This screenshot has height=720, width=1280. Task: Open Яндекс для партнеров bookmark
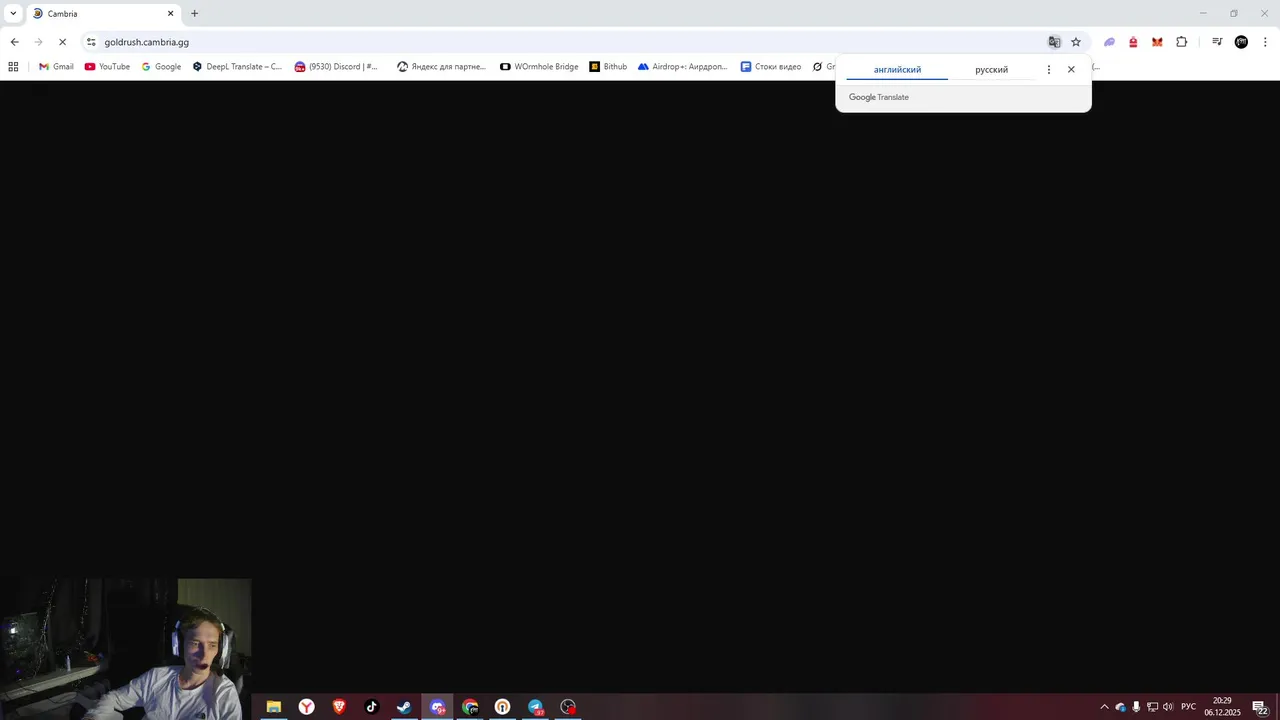441,67
